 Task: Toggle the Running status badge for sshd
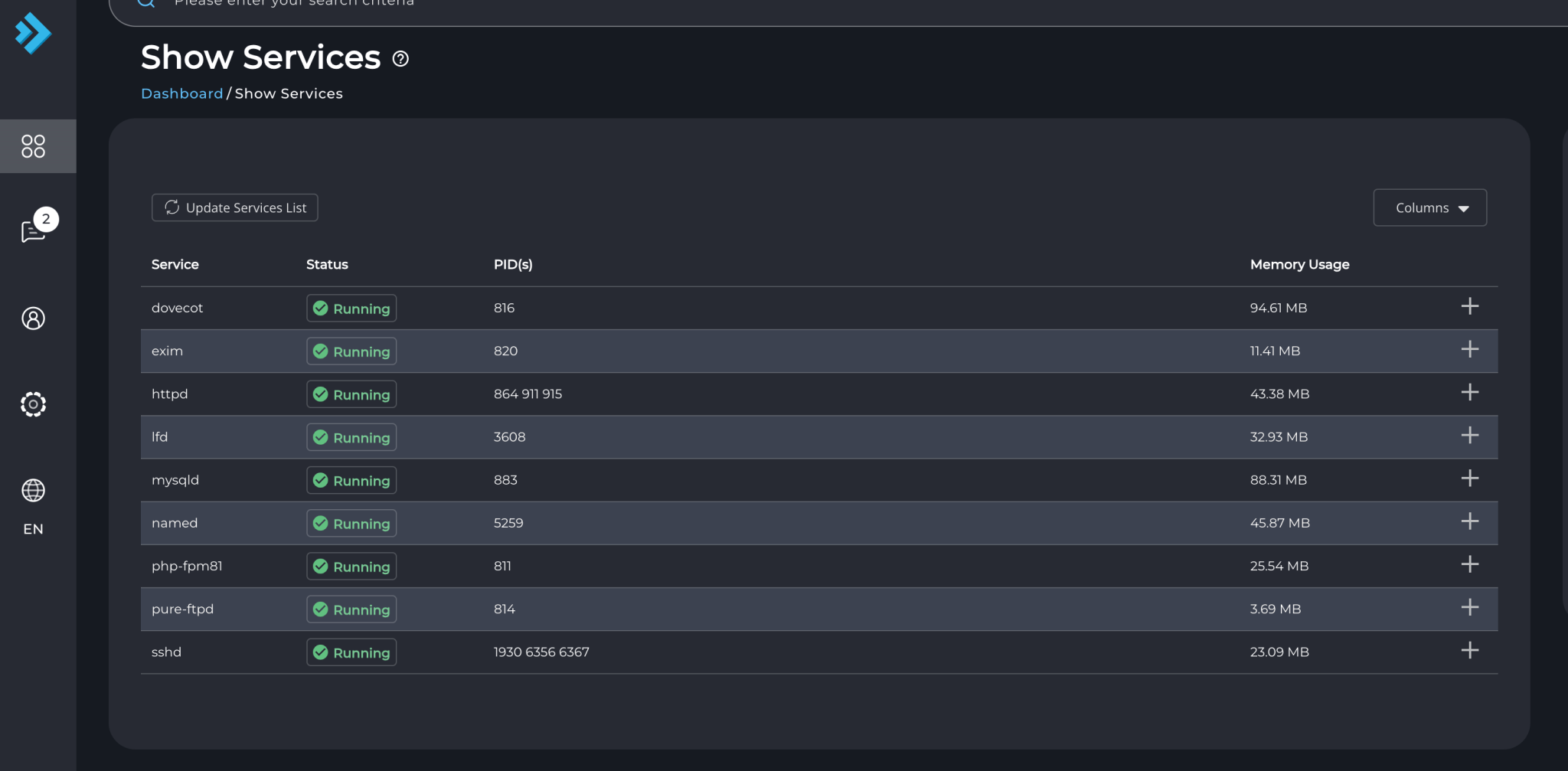tap(351, 652)
